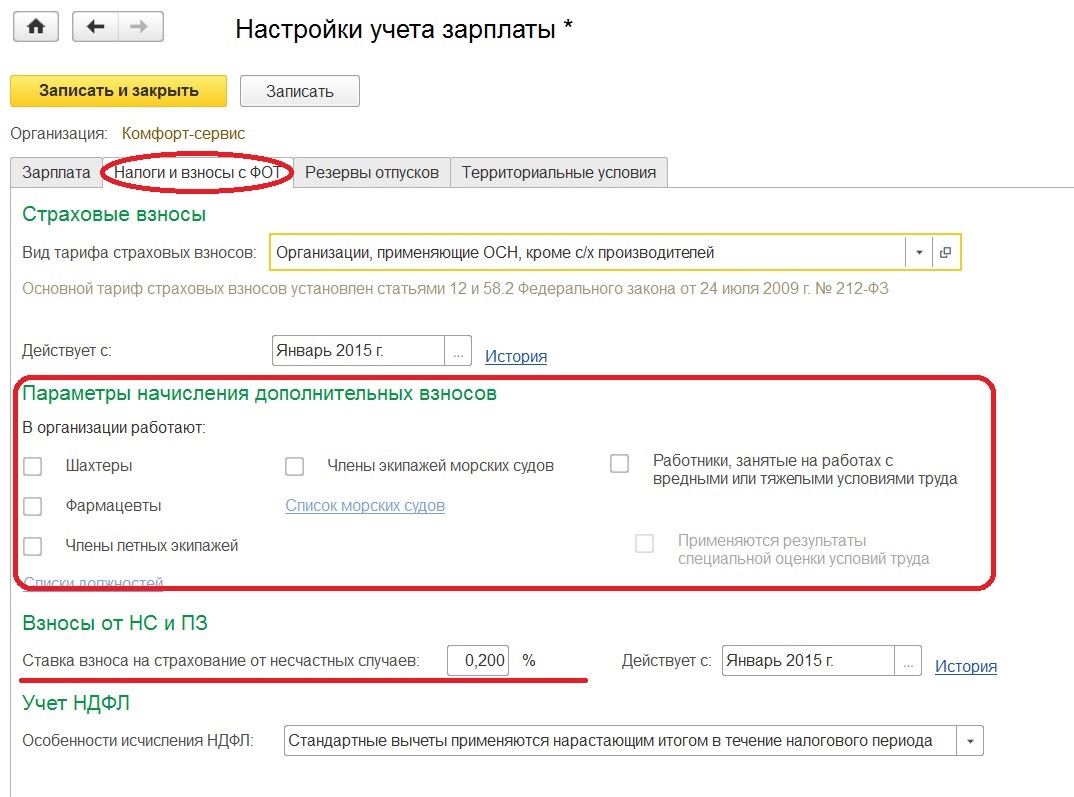Click the accident insurance rate input field
Viewport: 1074px width, 797px height.
tap(477, 660)
